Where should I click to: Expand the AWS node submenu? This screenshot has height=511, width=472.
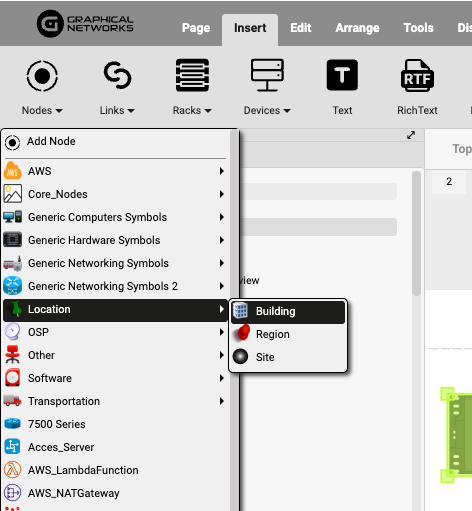[115, 171]
